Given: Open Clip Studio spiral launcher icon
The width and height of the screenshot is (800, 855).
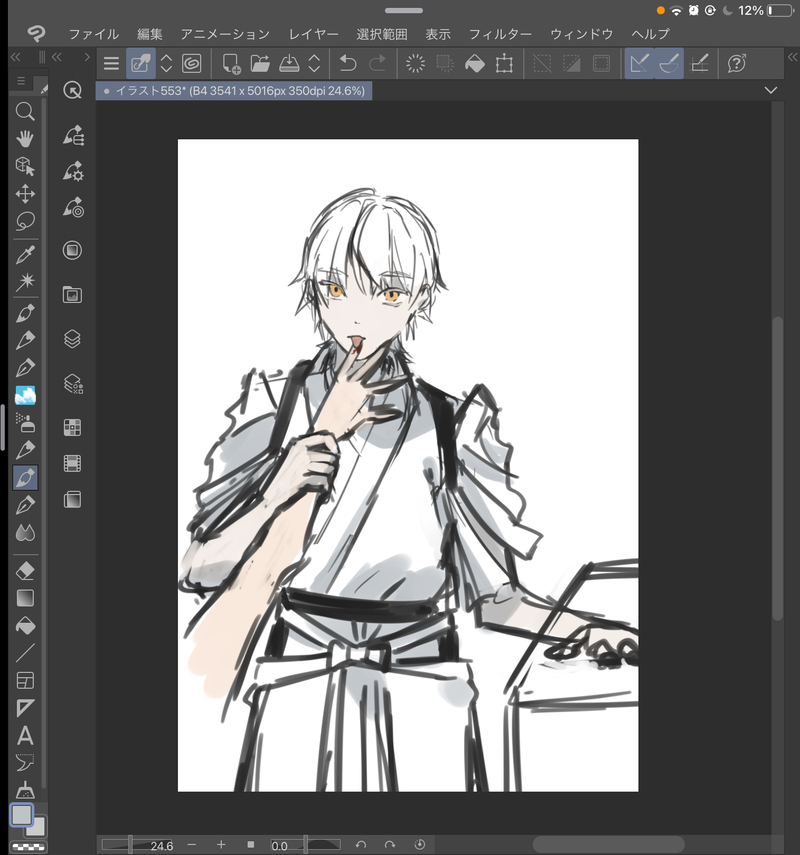Looking at the screenshot, I should [x=191, y=64].
